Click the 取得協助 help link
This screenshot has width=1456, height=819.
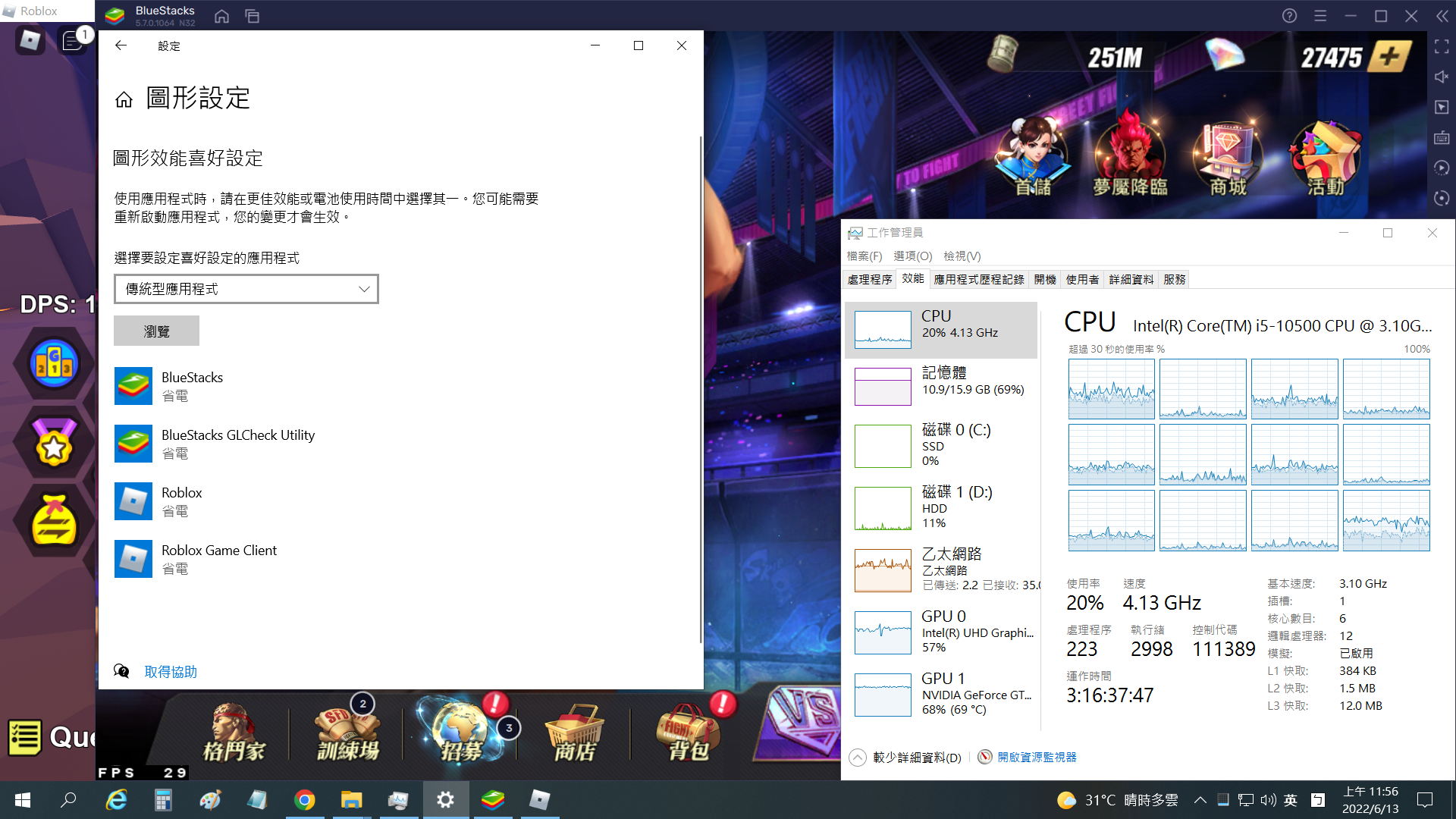171,672
